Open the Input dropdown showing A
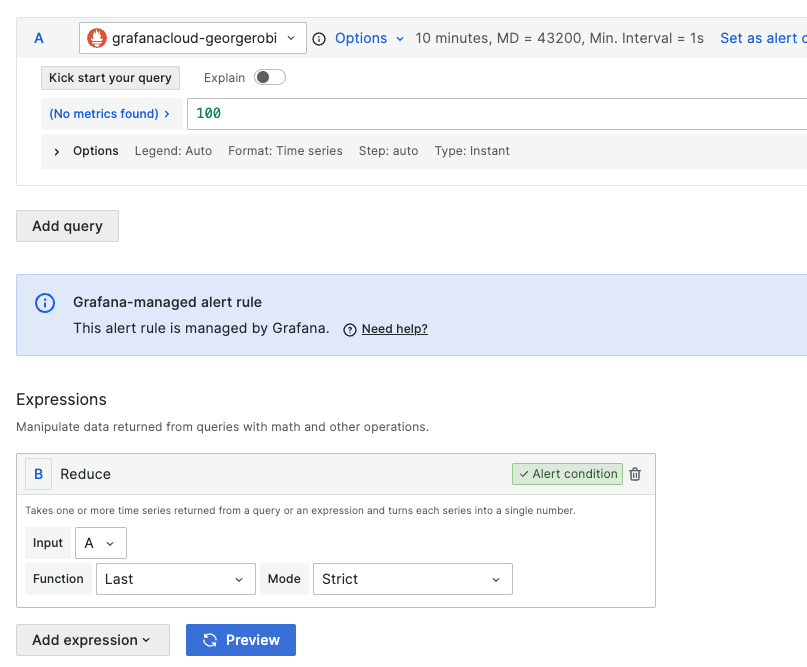 click(100, 543)
